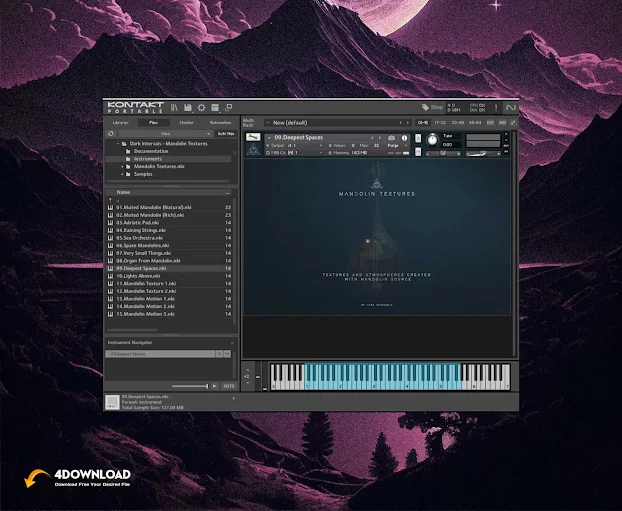This screenshot has height=511, width=622.
Task: Click the multi rack resize arrows icon
Action: 513,123
